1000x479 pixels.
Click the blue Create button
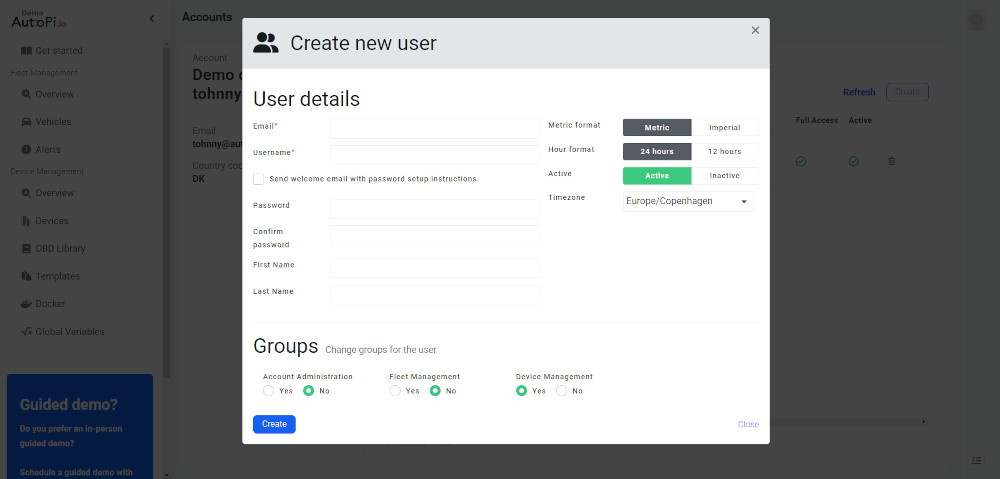(x=274, y=424)
